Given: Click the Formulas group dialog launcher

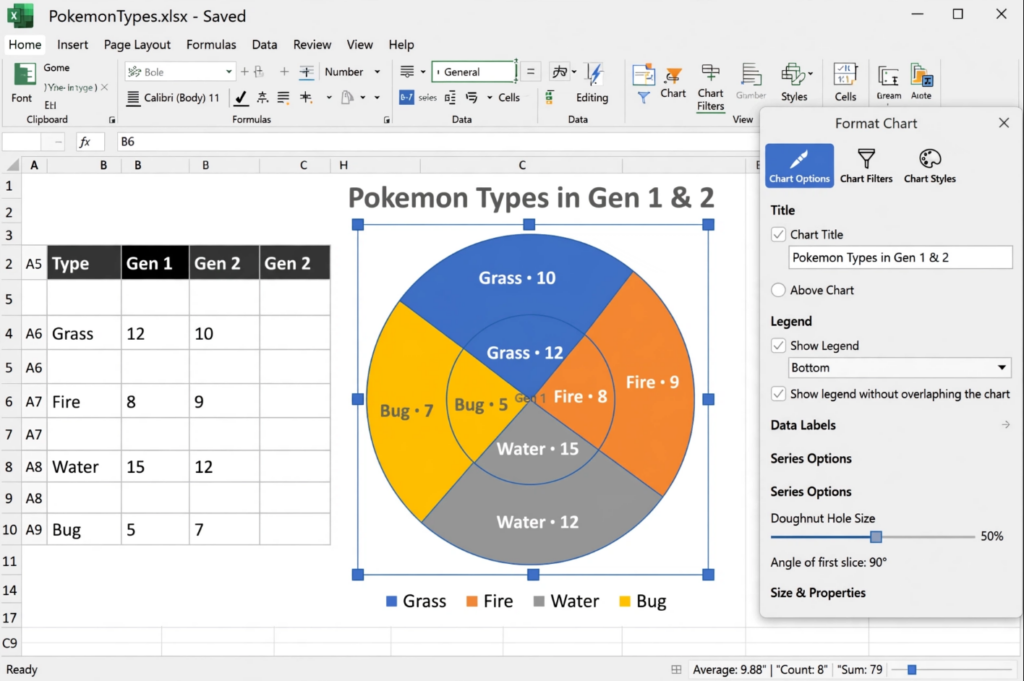Looking at the screenshot, I should click(387, 120).
